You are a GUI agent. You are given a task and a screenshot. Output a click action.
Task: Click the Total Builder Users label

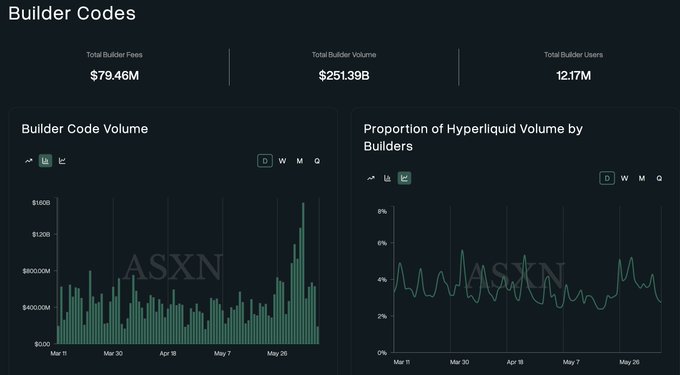click(573, 55)
